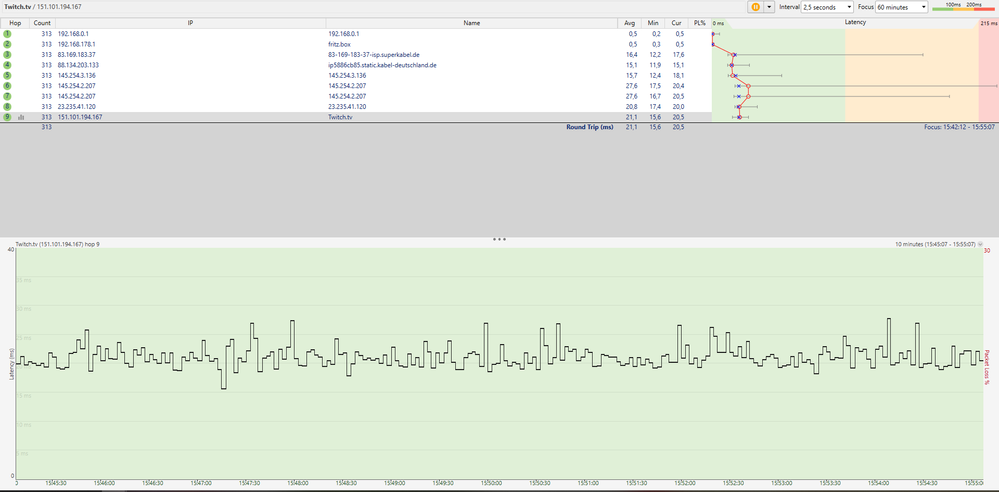Click the 15:45:30 time axis marker
The height and width of the screenshot is (492, 999).
55,484
